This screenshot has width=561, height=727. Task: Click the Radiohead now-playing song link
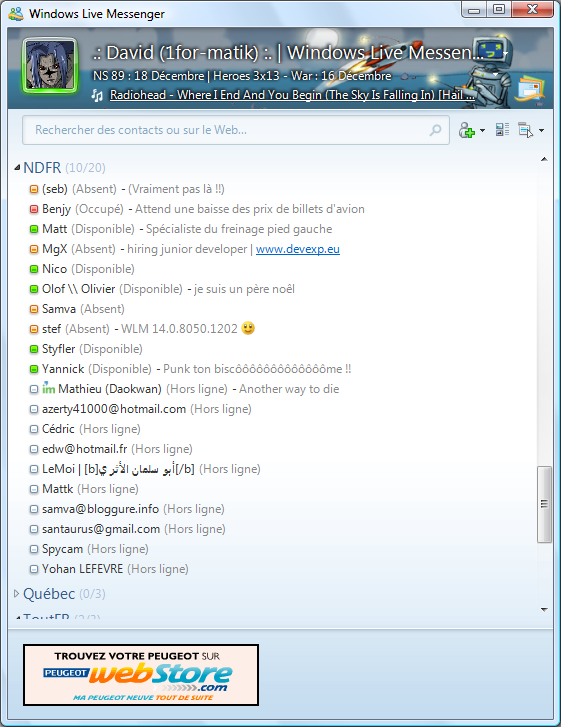(x=292, y=95)
